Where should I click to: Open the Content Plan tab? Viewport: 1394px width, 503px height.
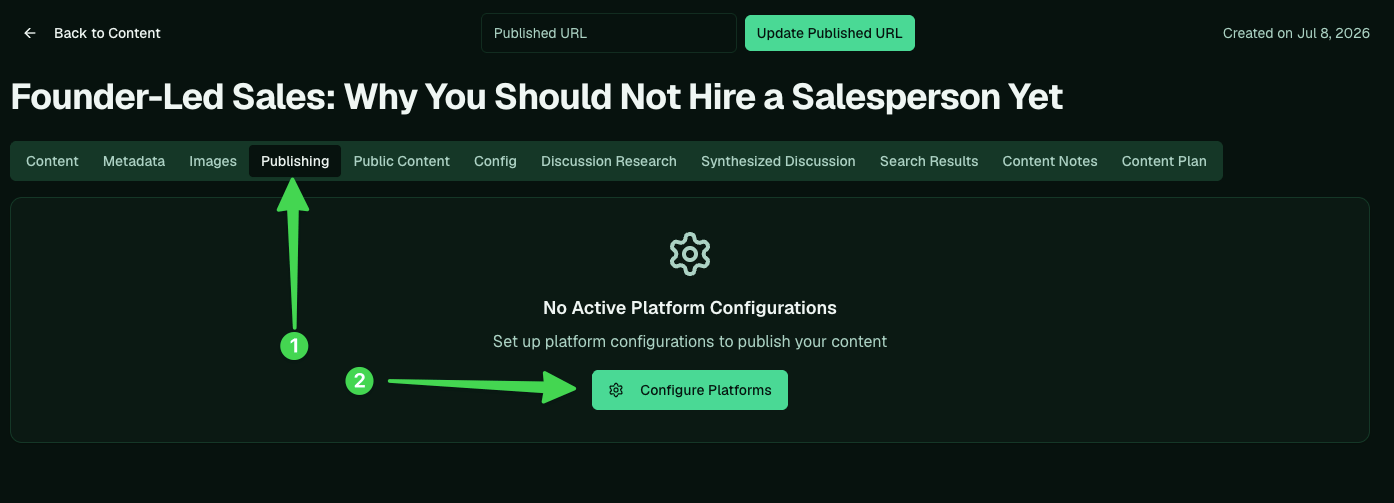[x=1164, y=161]
